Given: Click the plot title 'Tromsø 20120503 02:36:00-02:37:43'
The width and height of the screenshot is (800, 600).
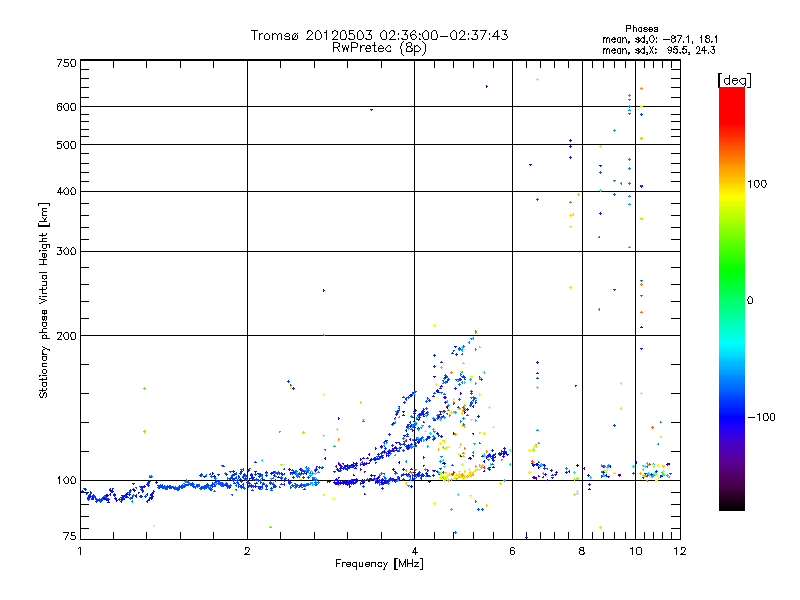Looking at the screenshot, I should pos(379,35).
